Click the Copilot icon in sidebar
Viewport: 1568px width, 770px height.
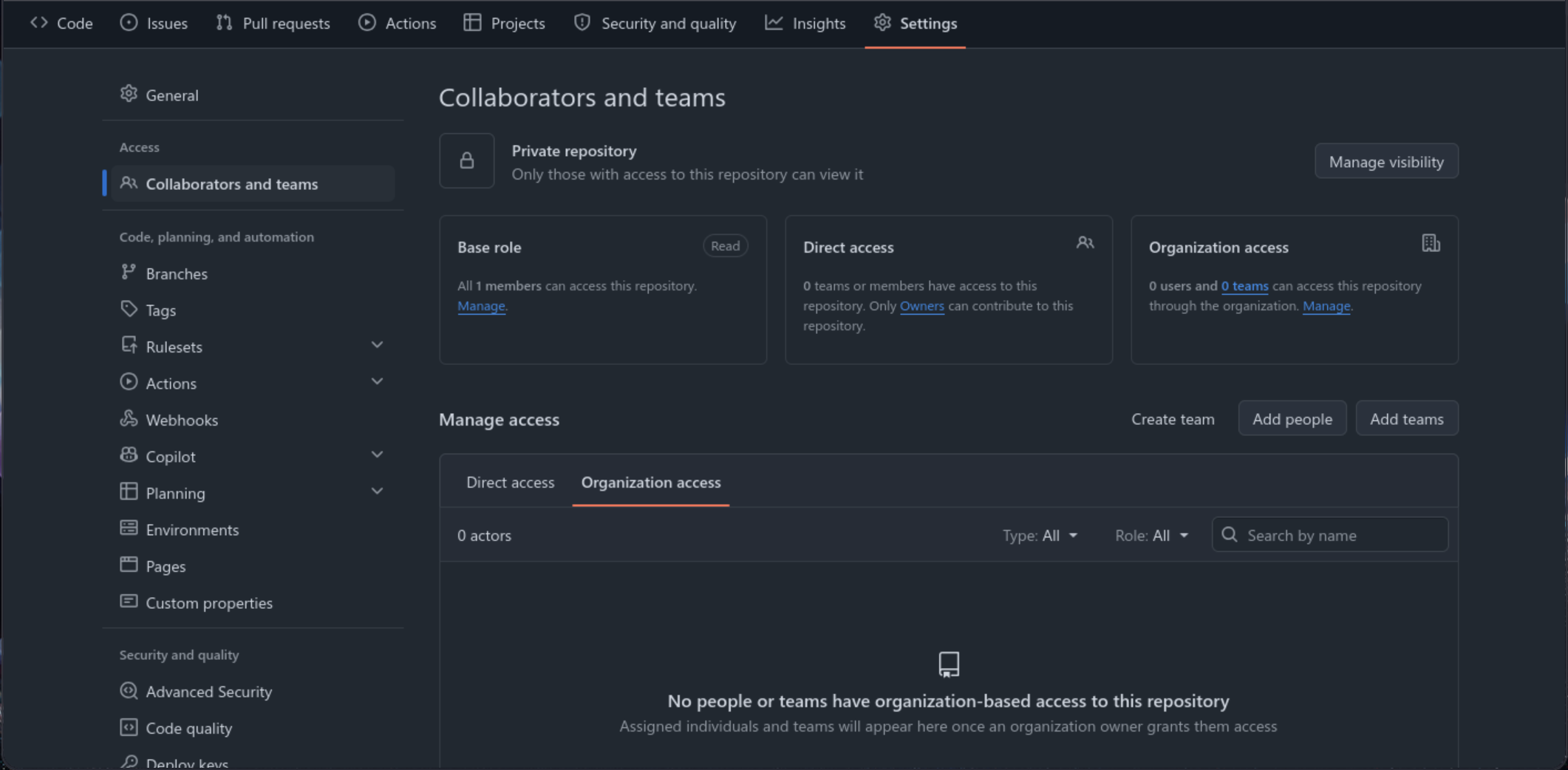point(129,455)
